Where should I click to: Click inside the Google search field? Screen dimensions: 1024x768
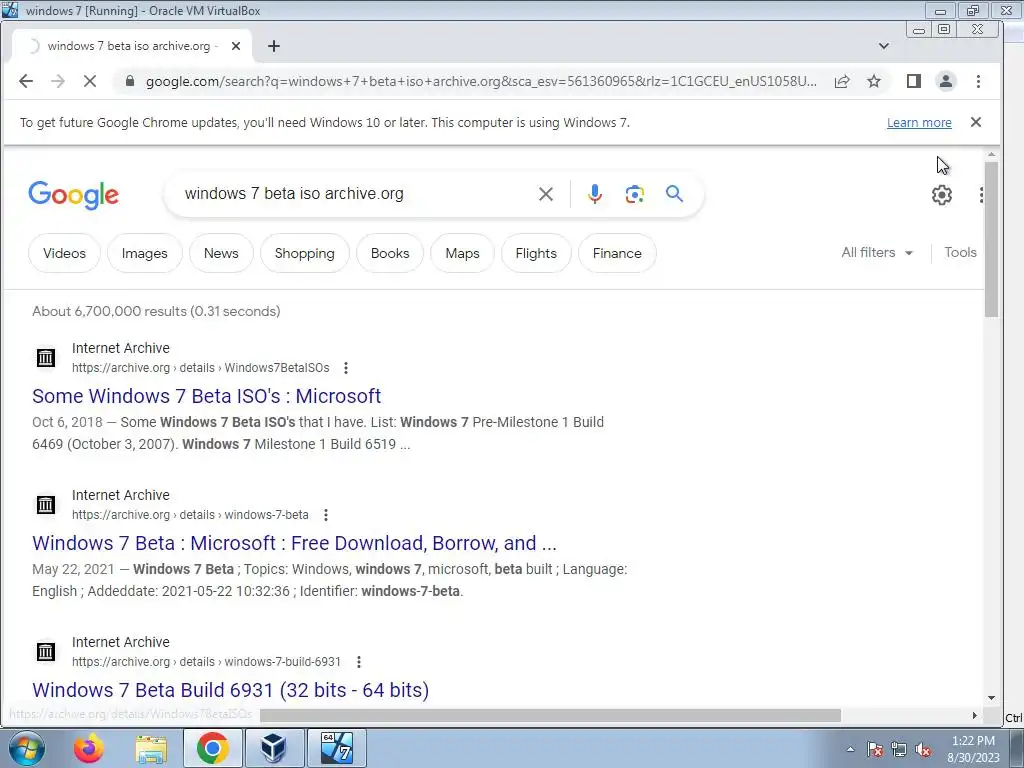(353, 194)
